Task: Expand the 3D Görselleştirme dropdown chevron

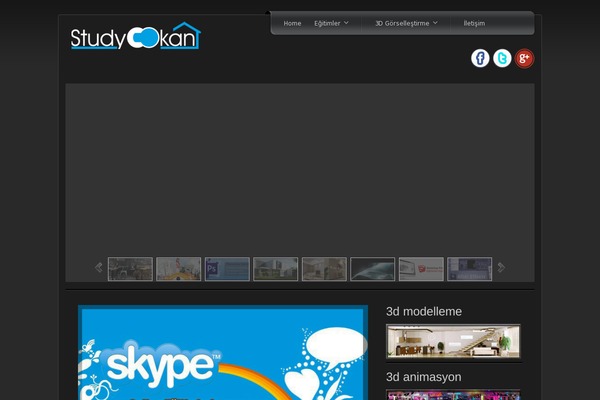Action: point(435,23)
